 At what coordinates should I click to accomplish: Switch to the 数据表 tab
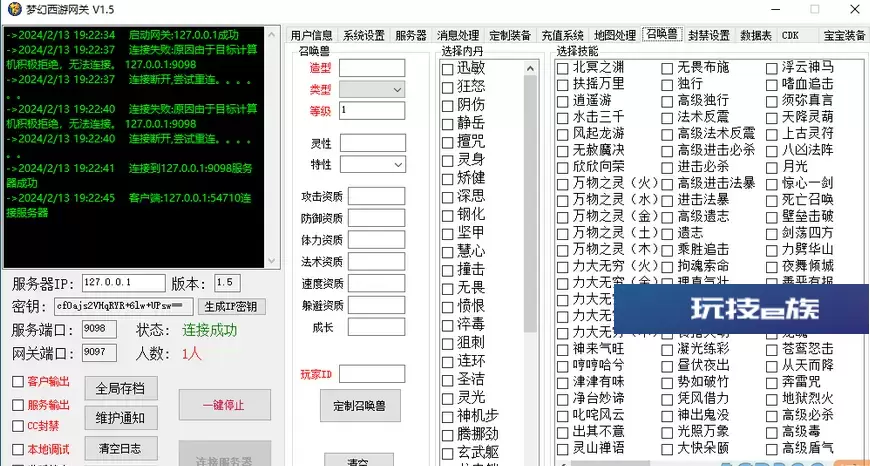756,36
